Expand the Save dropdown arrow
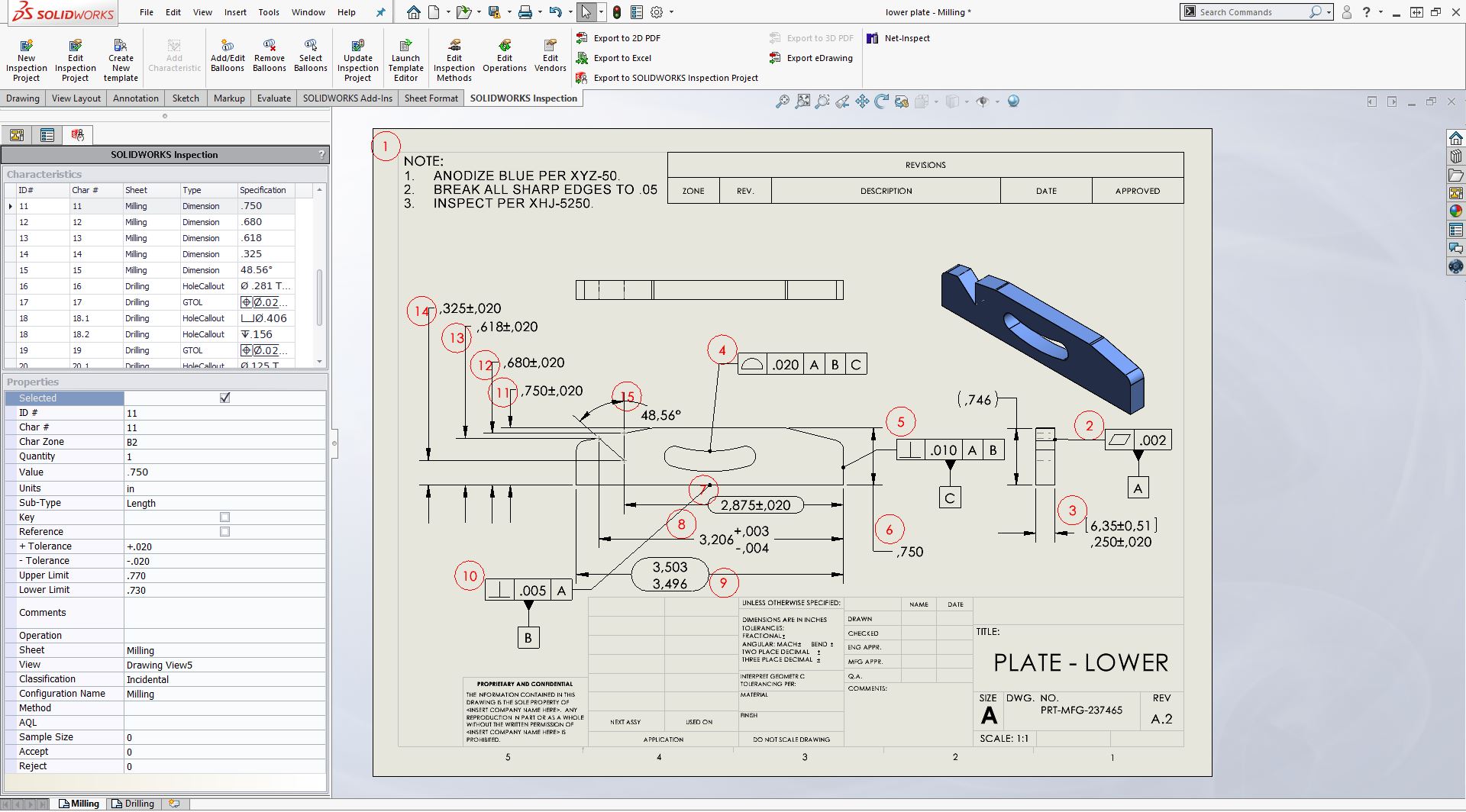1466x812 pixels. [508, 12]
